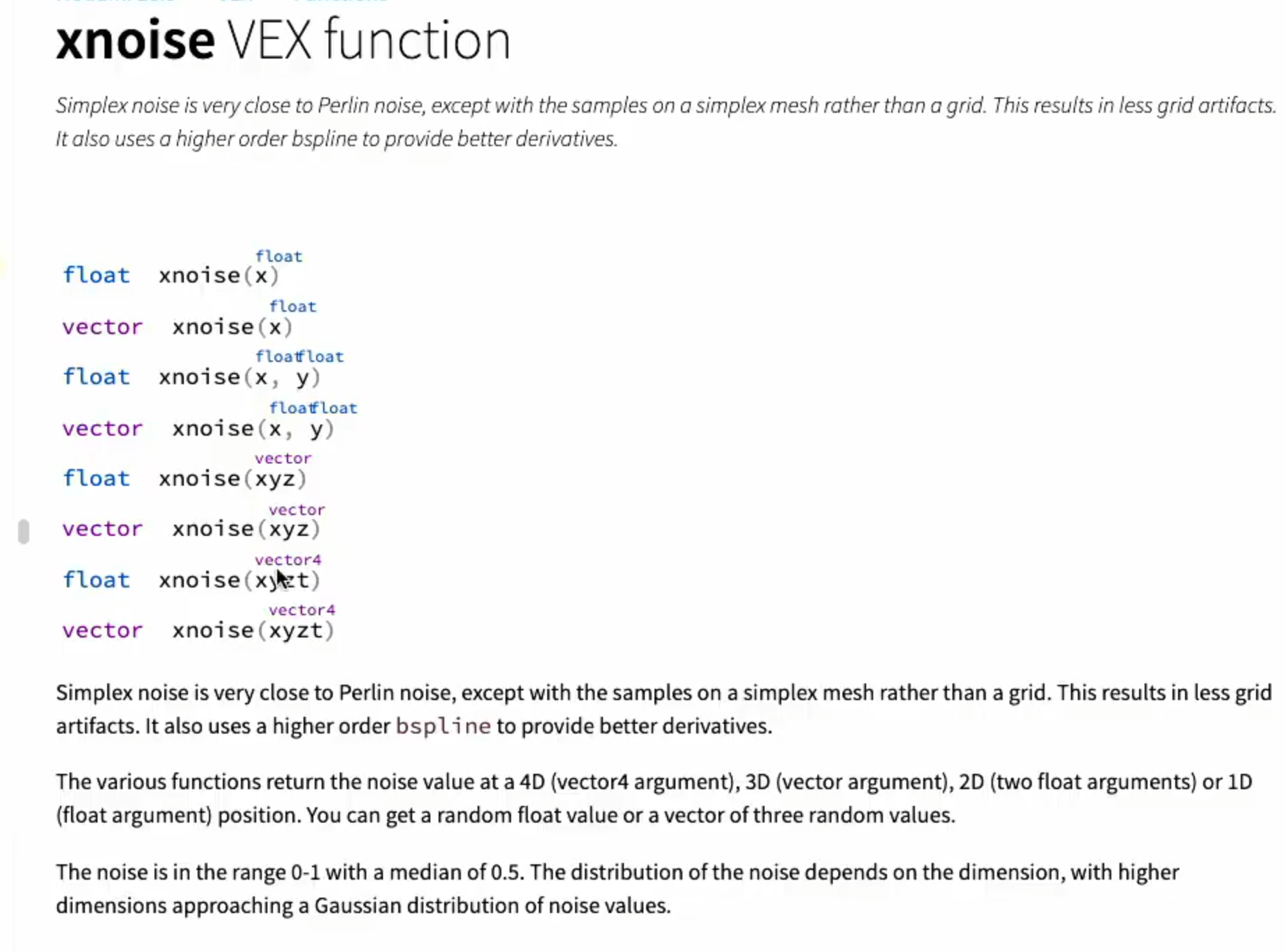Select the float return type of xnoise(xyz)

[96, 479]
